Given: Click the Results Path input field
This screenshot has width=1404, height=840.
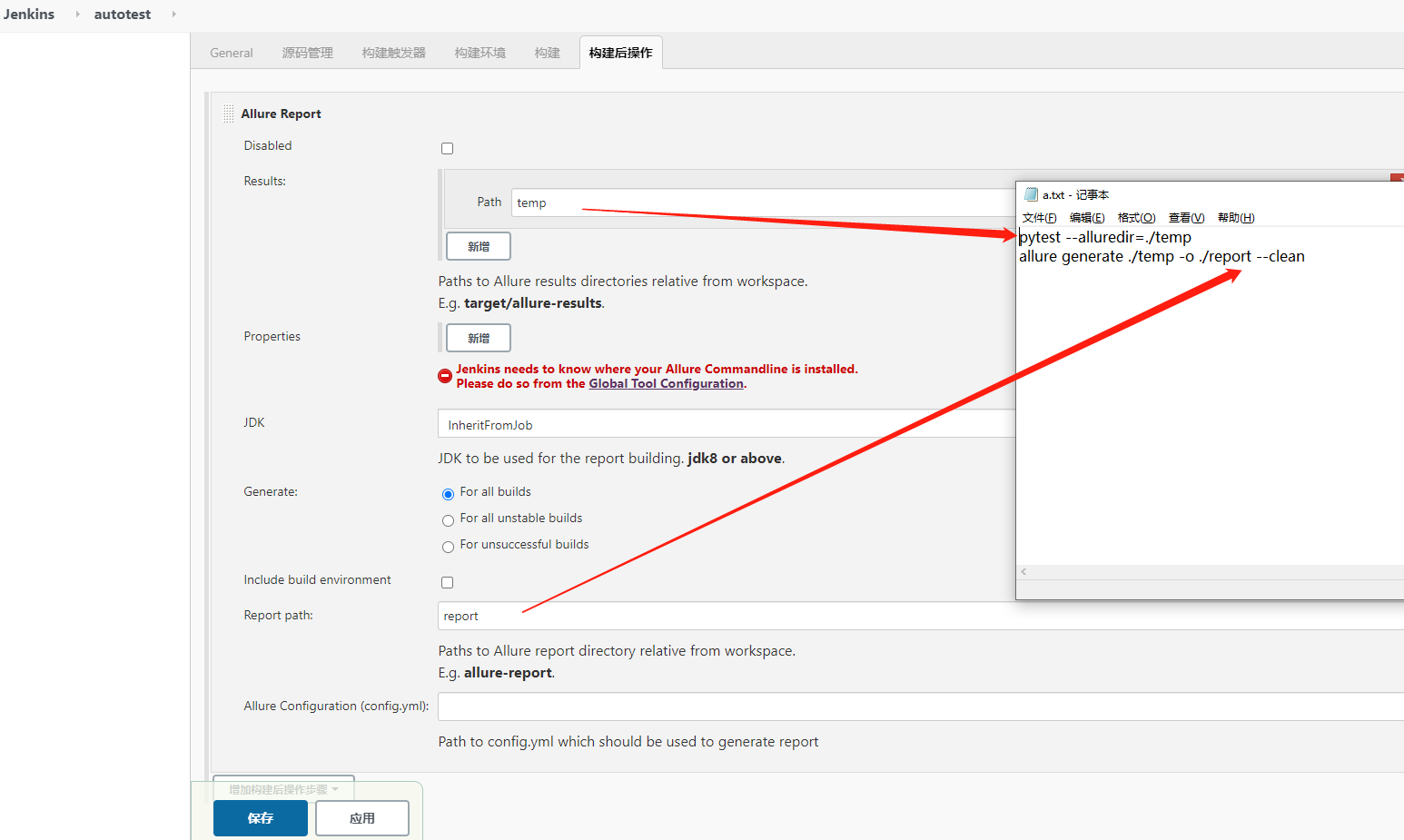Looking at the screenshot, I should point(763,203).
